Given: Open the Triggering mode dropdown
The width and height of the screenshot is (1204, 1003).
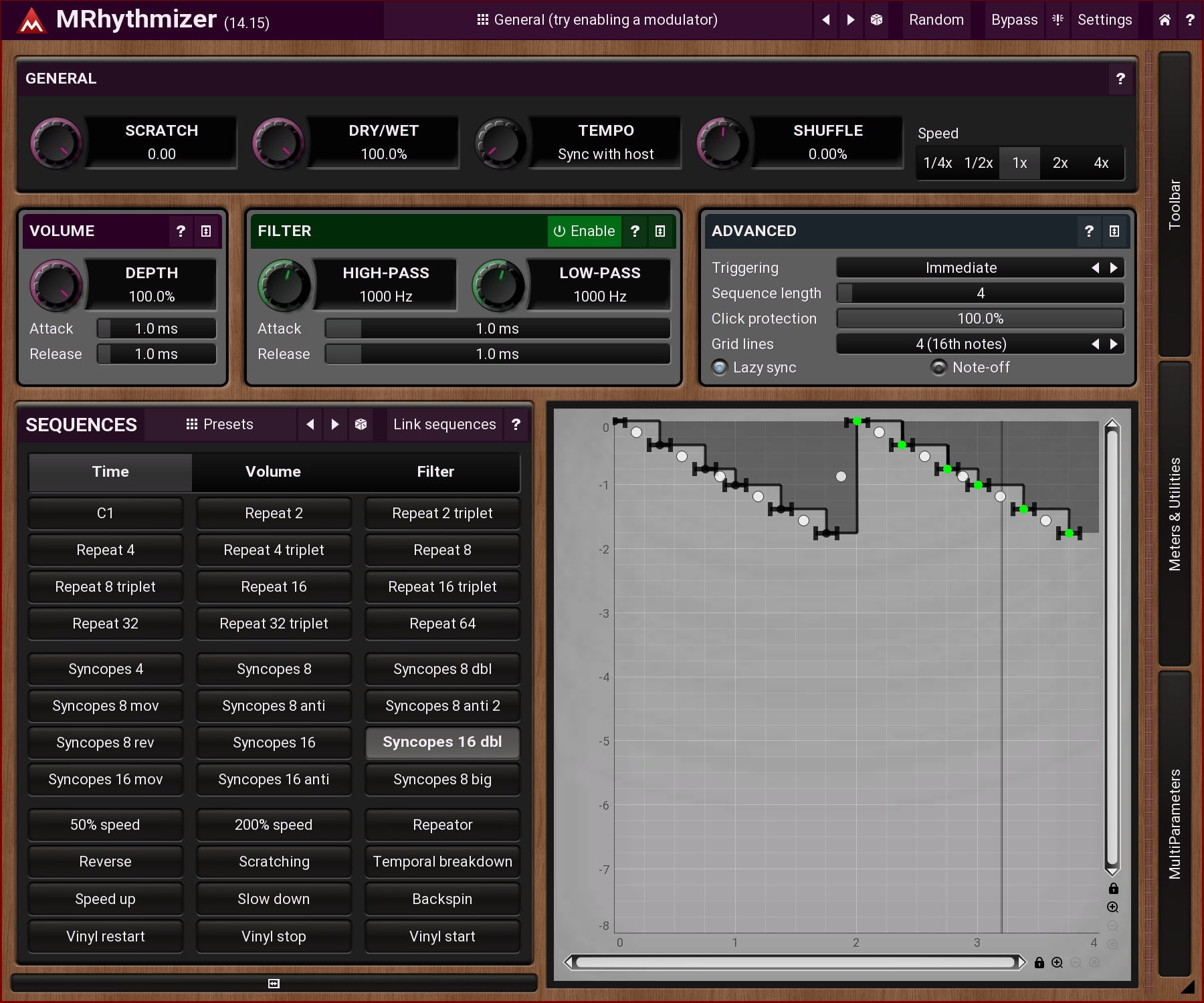Looking at the screenshot, I should coord(961,268).
